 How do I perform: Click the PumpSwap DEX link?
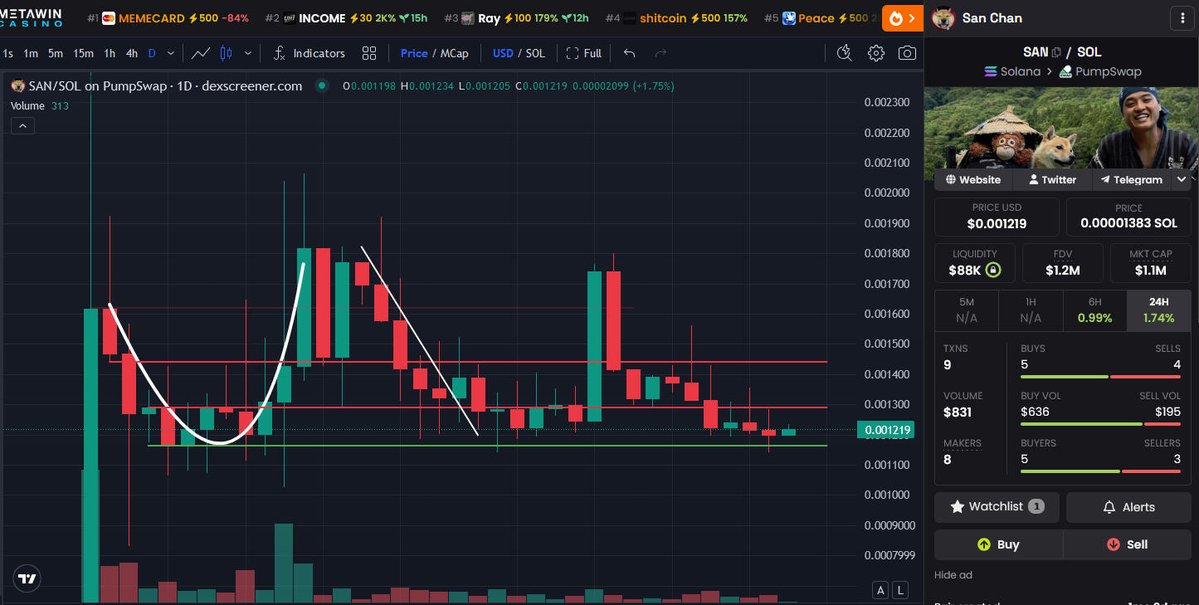1100,71
